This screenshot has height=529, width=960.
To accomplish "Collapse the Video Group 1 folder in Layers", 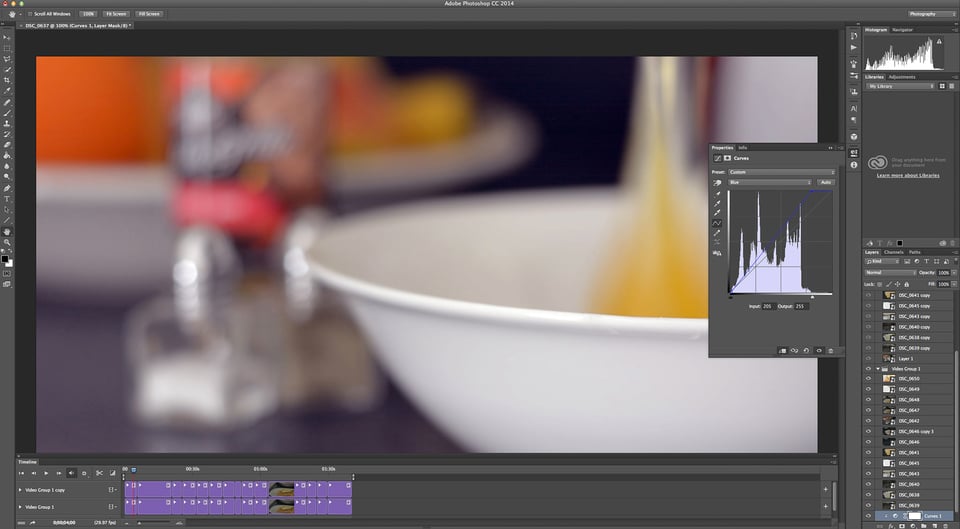I will (878, 369).
